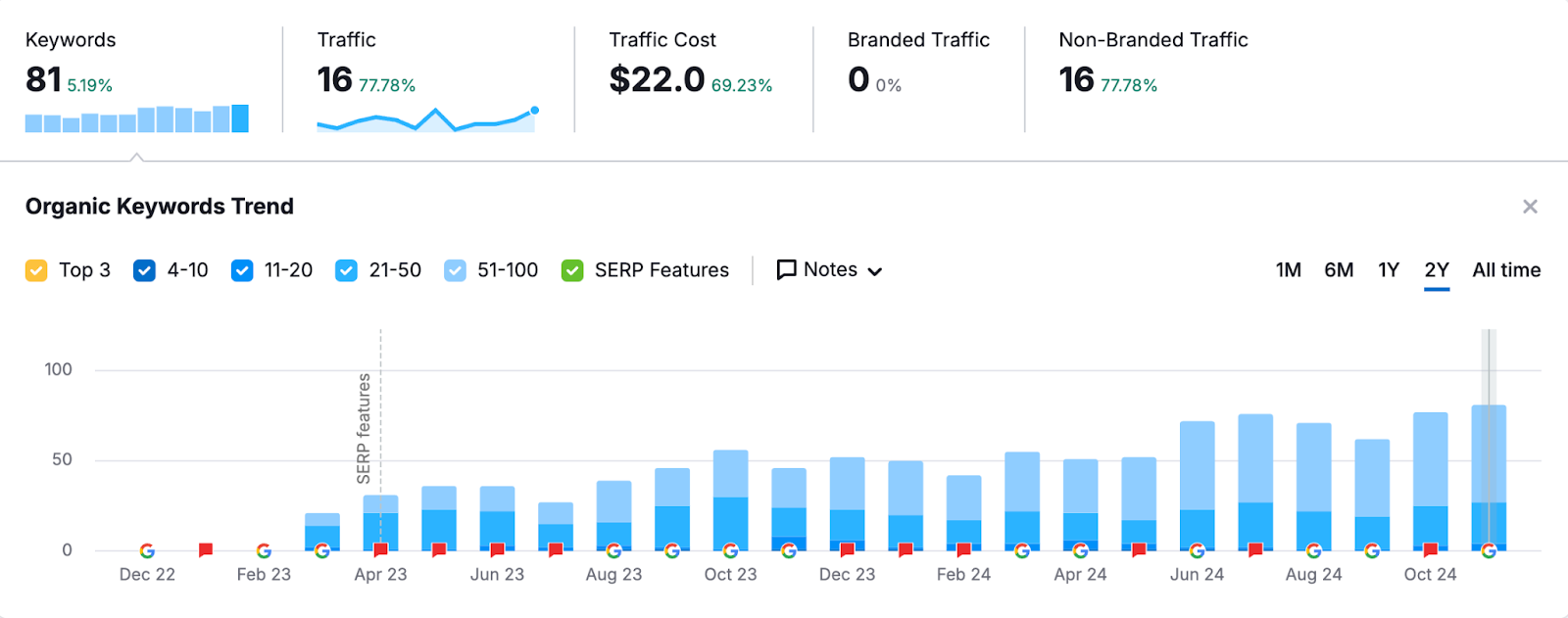Screen dimensions: 1568x618
Task: Click the red note flag at Apr 23
Action: [380, 550]
